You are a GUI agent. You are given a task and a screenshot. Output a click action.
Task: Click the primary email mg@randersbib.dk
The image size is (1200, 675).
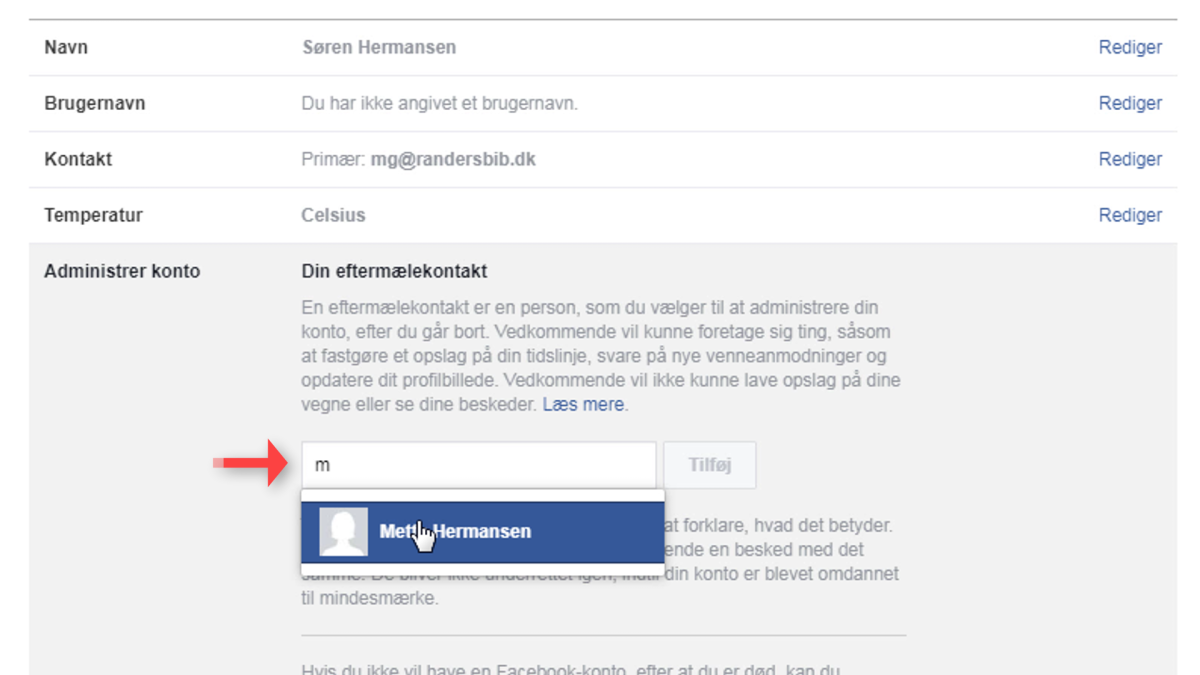click(453, 159)
